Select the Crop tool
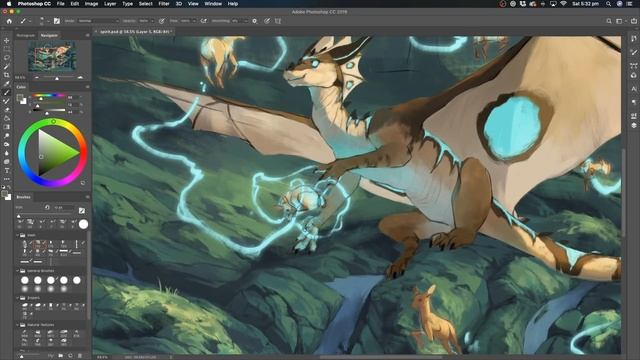The image size is (640, 360). click(7, 75)
